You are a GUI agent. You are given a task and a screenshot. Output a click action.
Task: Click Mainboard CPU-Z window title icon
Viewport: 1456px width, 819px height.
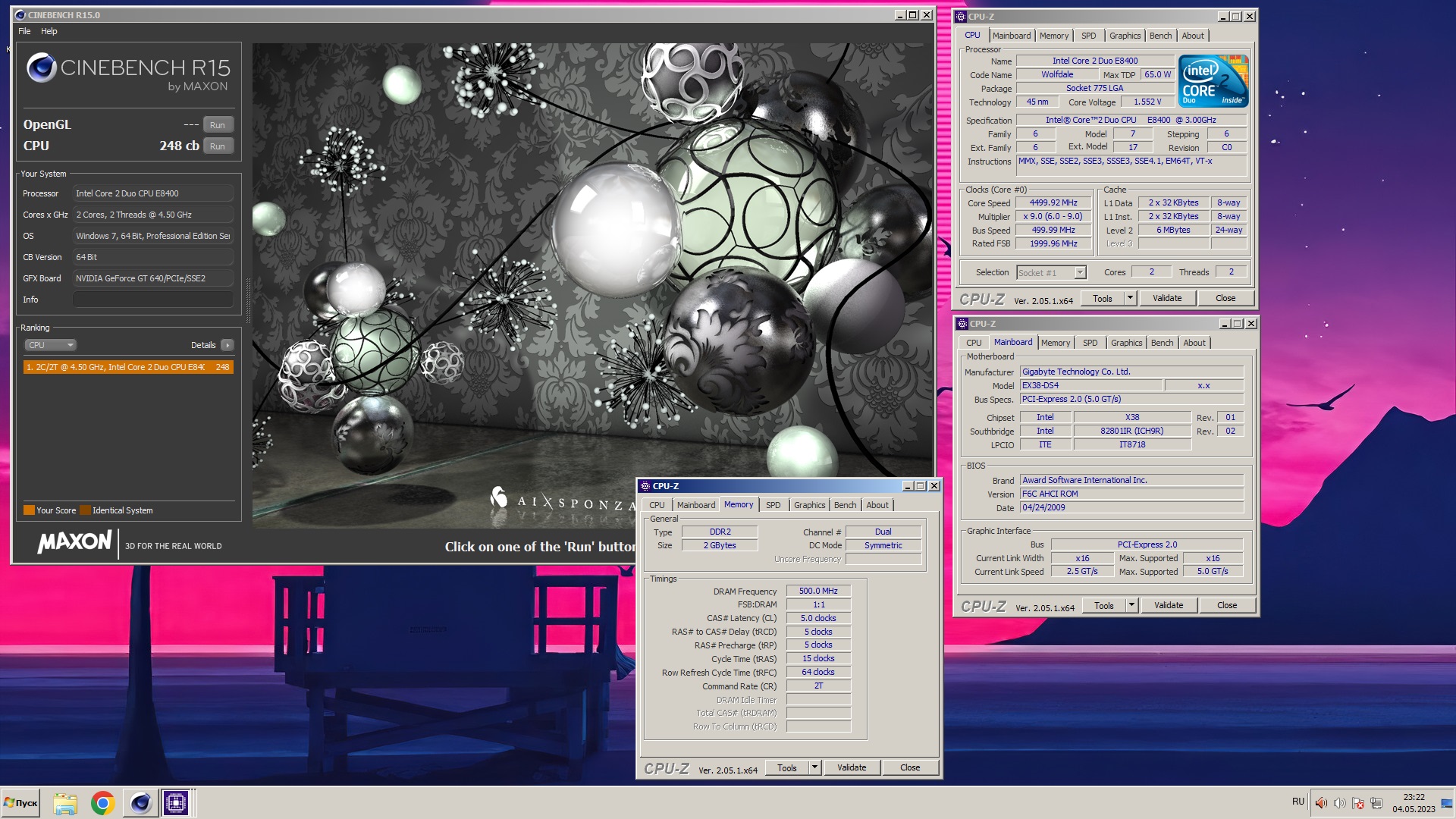[x=962, y=324]
